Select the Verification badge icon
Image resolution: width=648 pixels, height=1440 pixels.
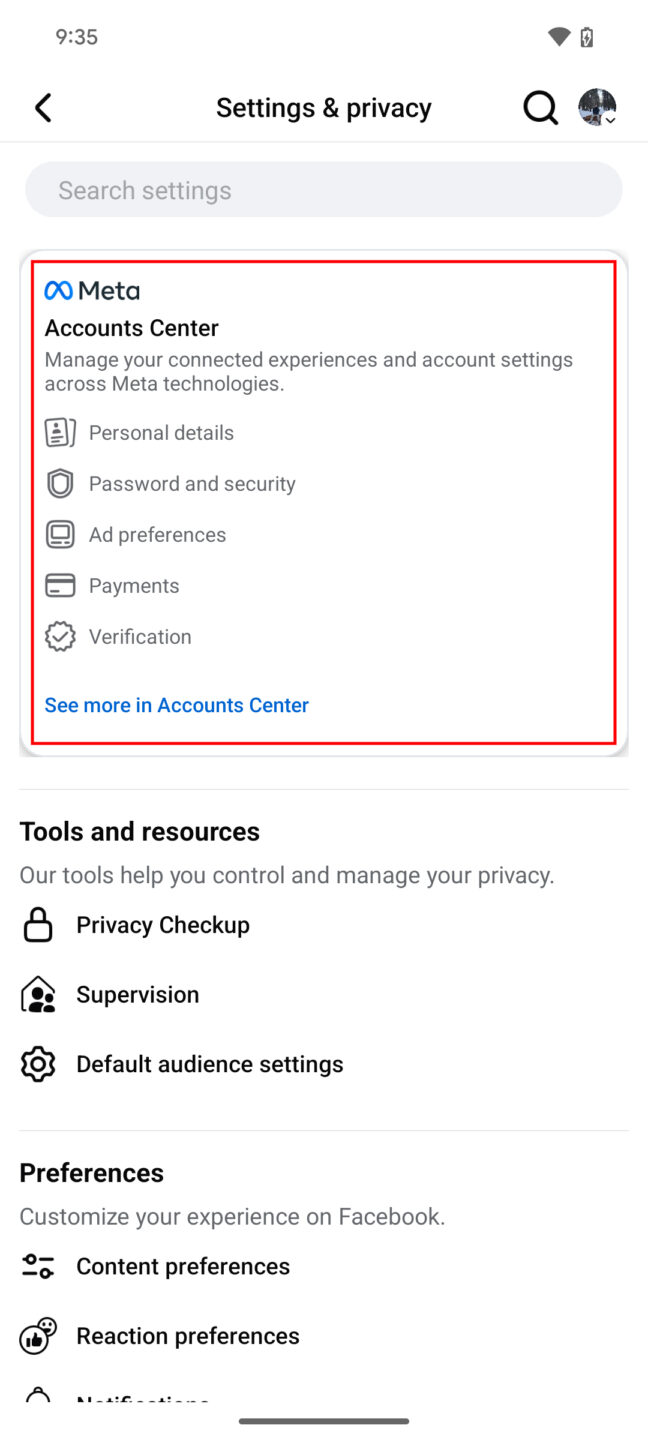tap(60, 636)
